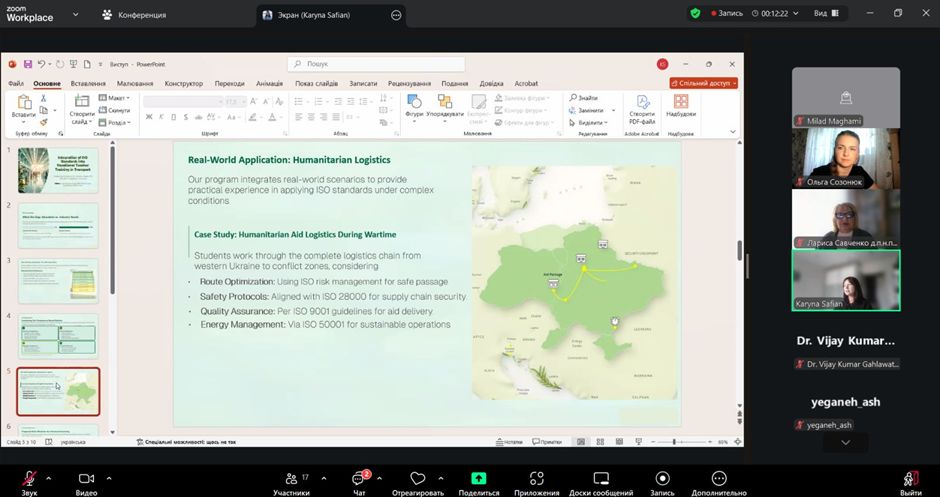Select Karyna Safian's video thumbnail
The image size is (940, 497).
(846, 280)
